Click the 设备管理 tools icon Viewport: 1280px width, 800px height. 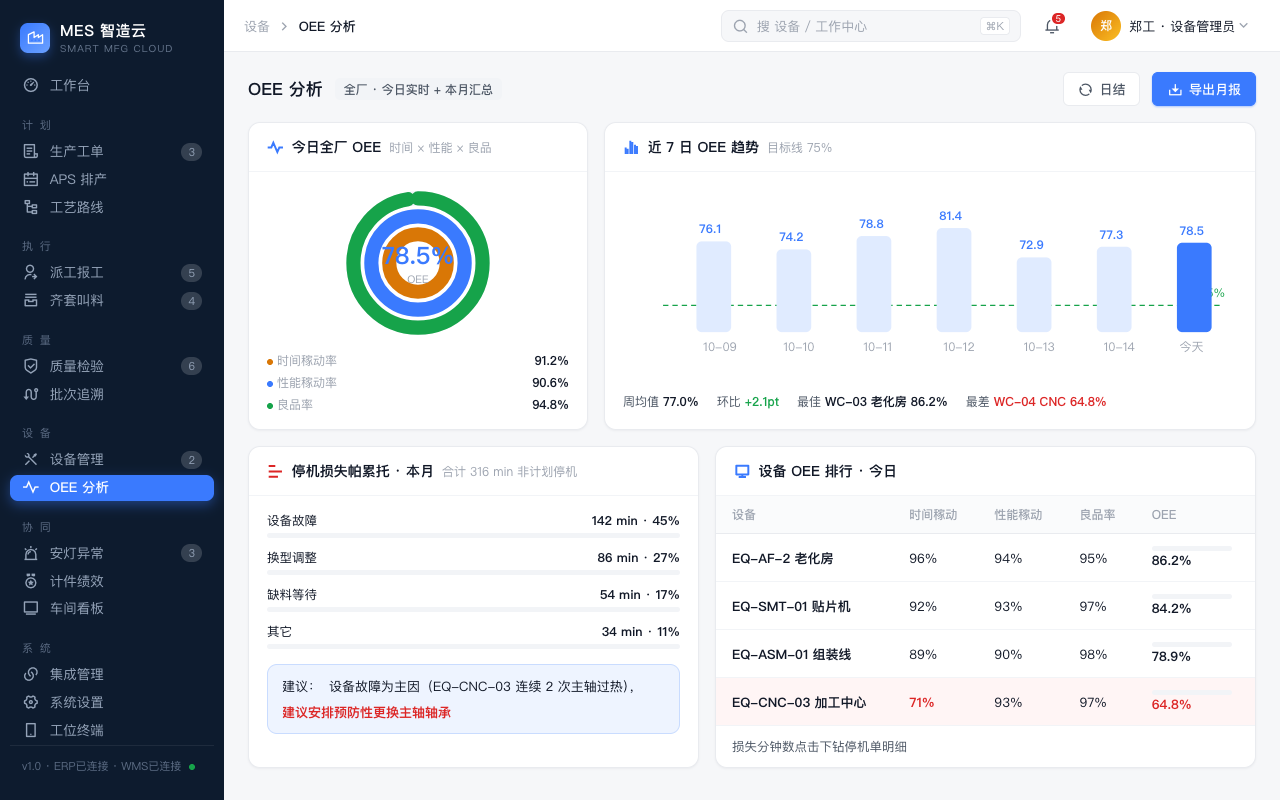pos(31,459)
